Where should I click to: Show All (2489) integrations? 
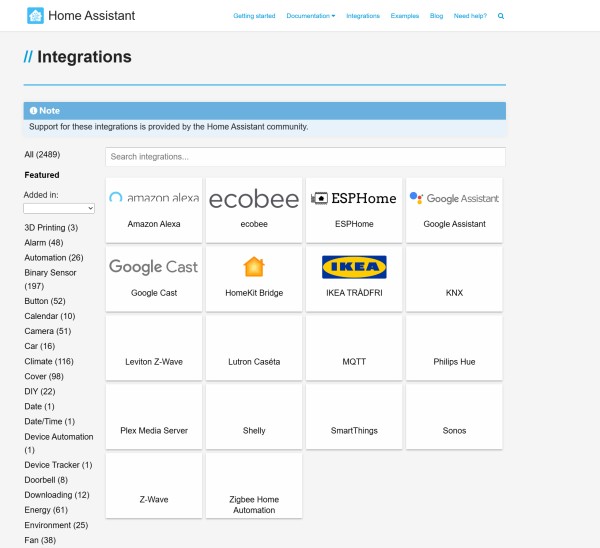[43, 155]
